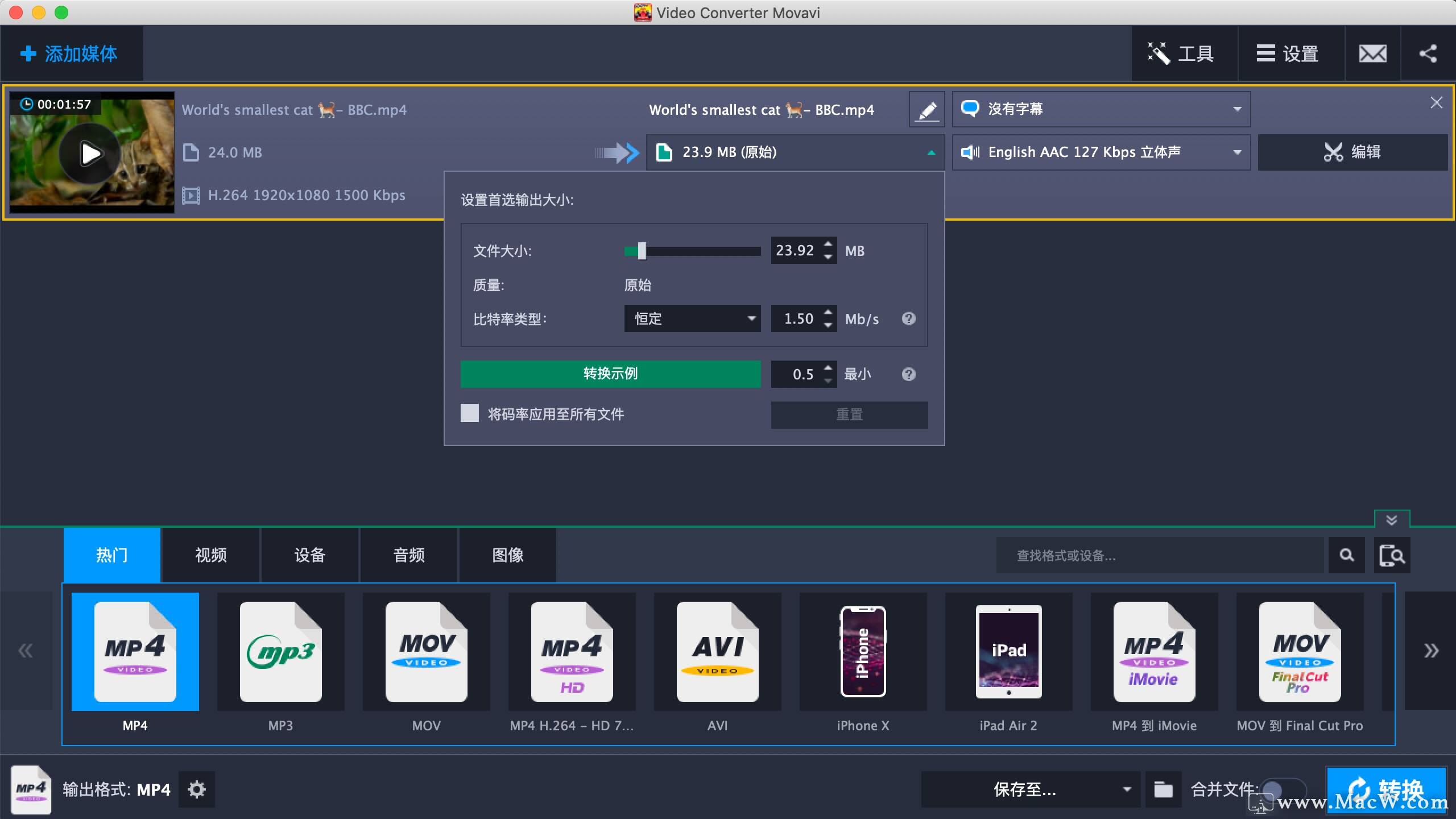
Task: Switch to the 音频 tab
Action: [408, 555]
